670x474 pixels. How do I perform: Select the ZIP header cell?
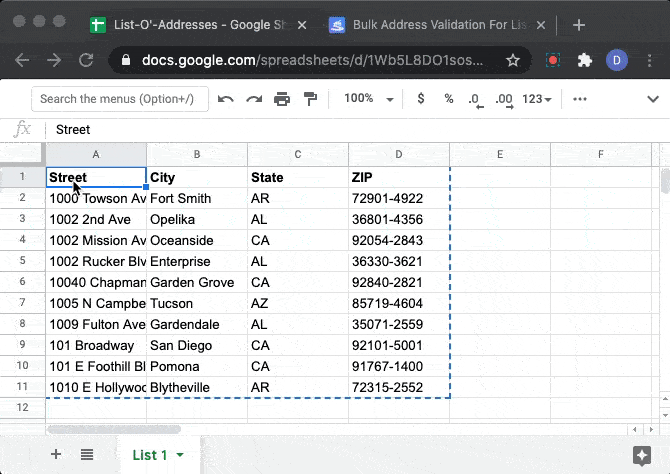[399, 178]
